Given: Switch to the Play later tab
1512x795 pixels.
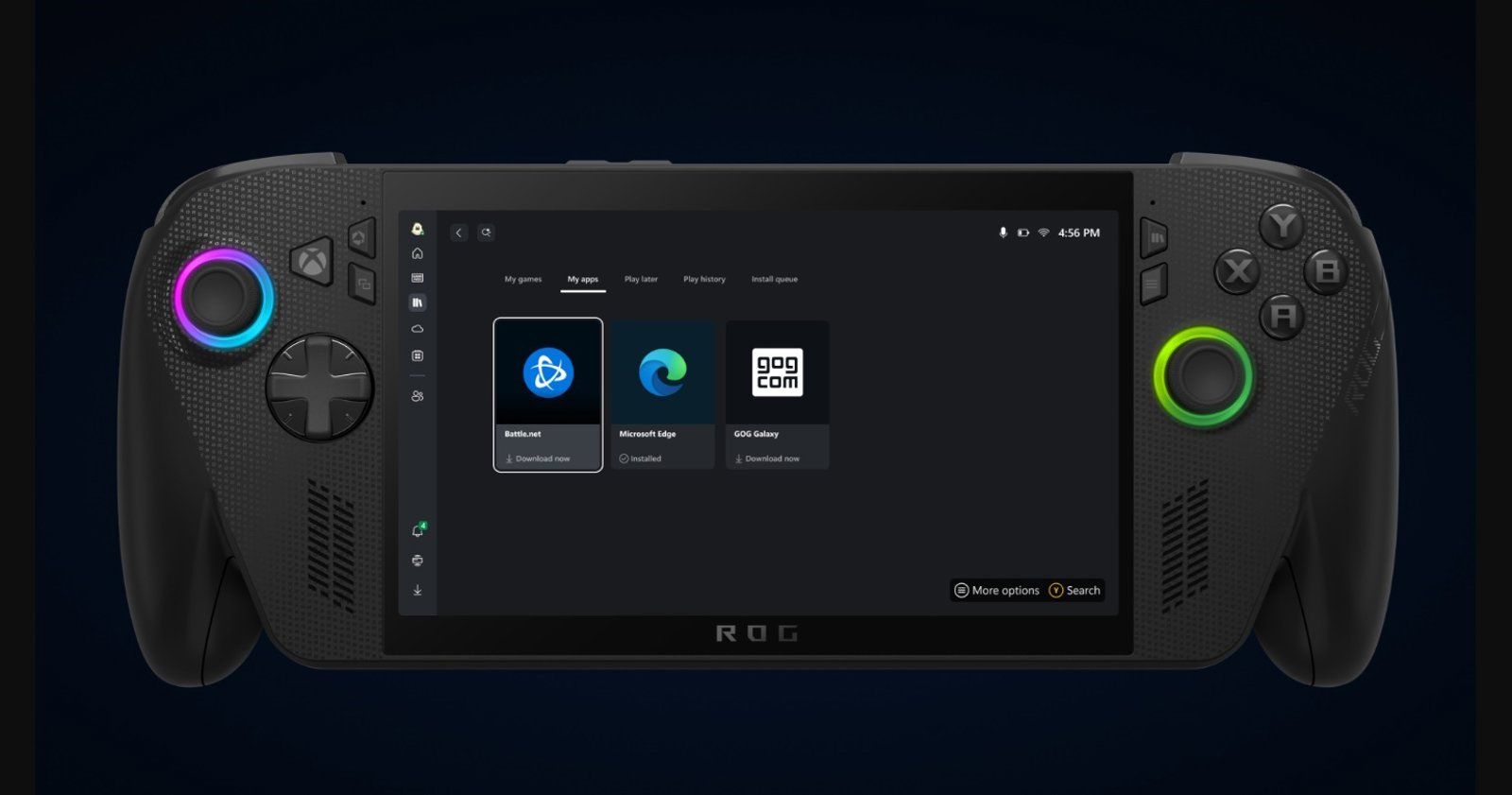Looking at the screenshot, I should tap(641, 279).
